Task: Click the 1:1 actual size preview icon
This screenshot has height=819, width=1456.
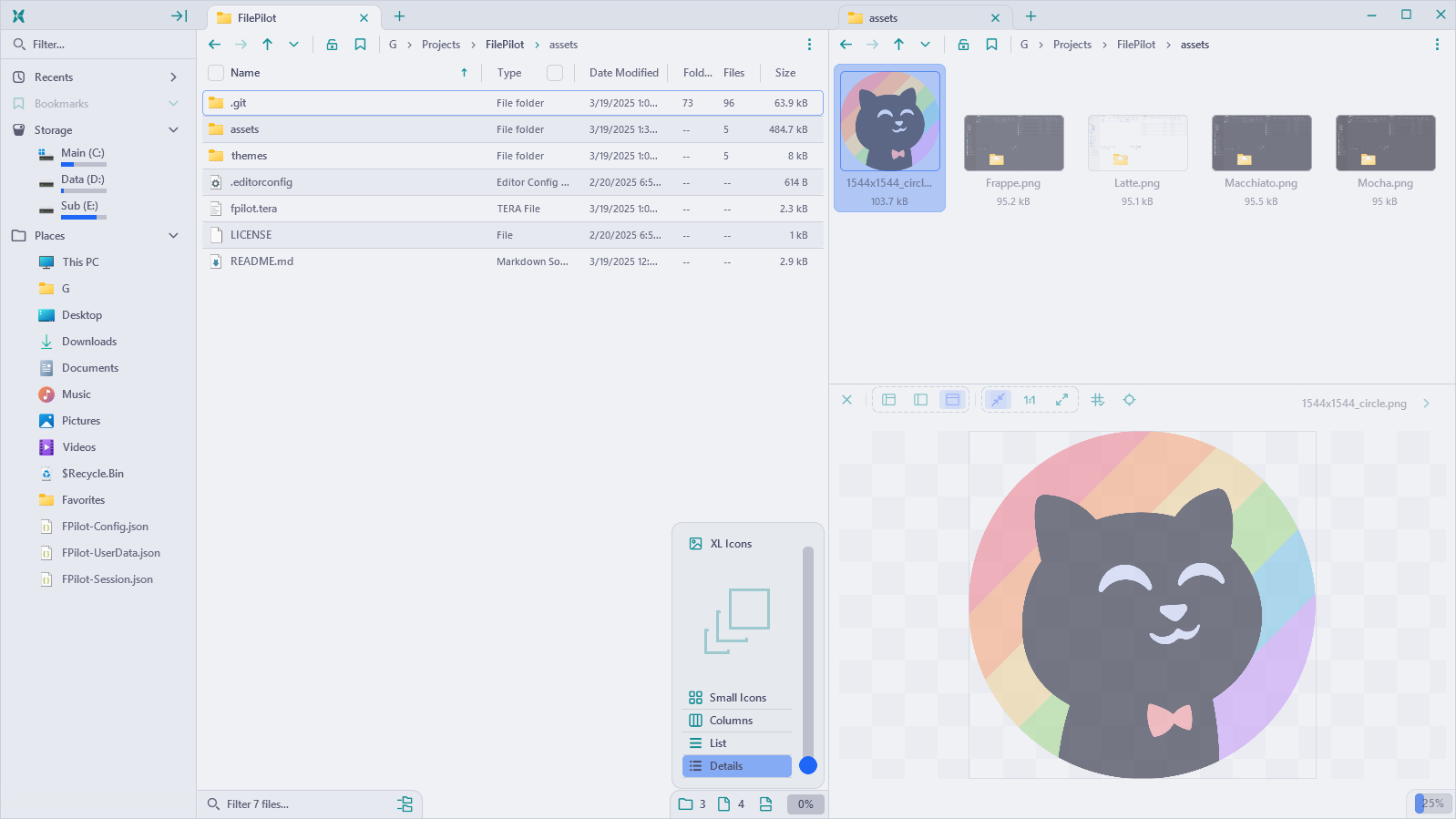Action: click(1030, 400)
